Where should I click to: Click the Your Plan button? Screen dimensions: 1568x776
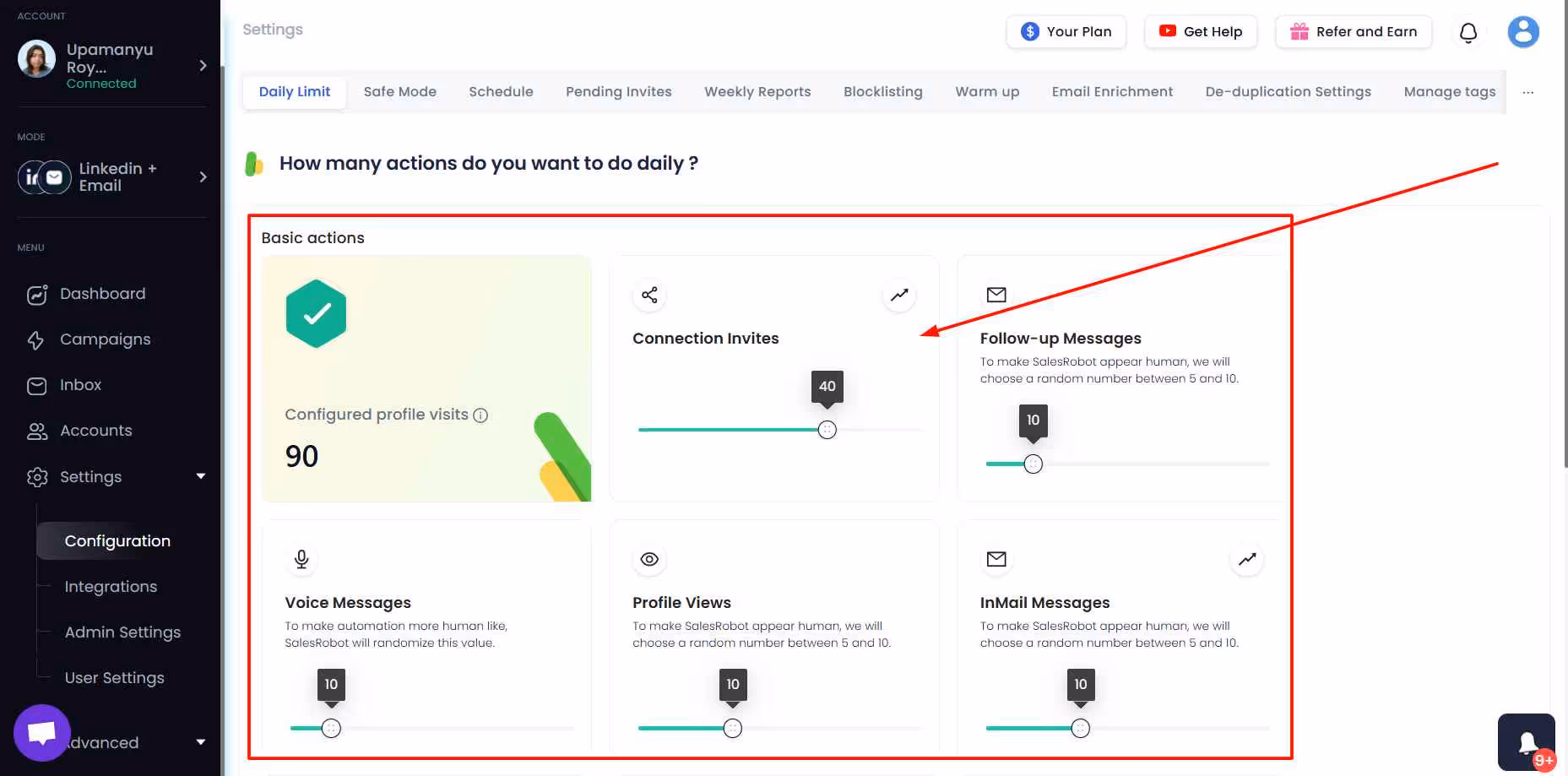coord(1066,31)
